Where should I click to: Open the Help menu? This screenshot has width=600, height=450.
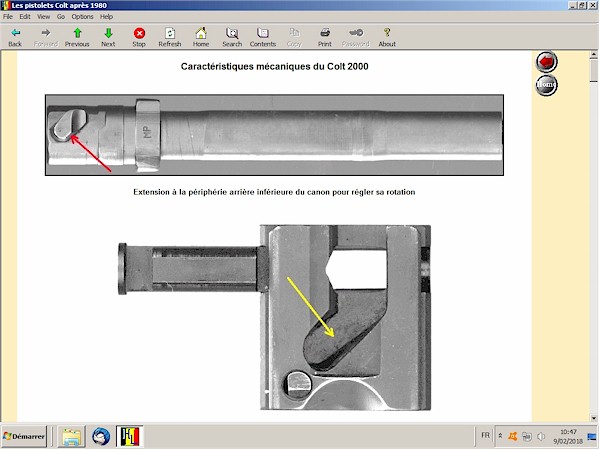[x=106, y=17]
